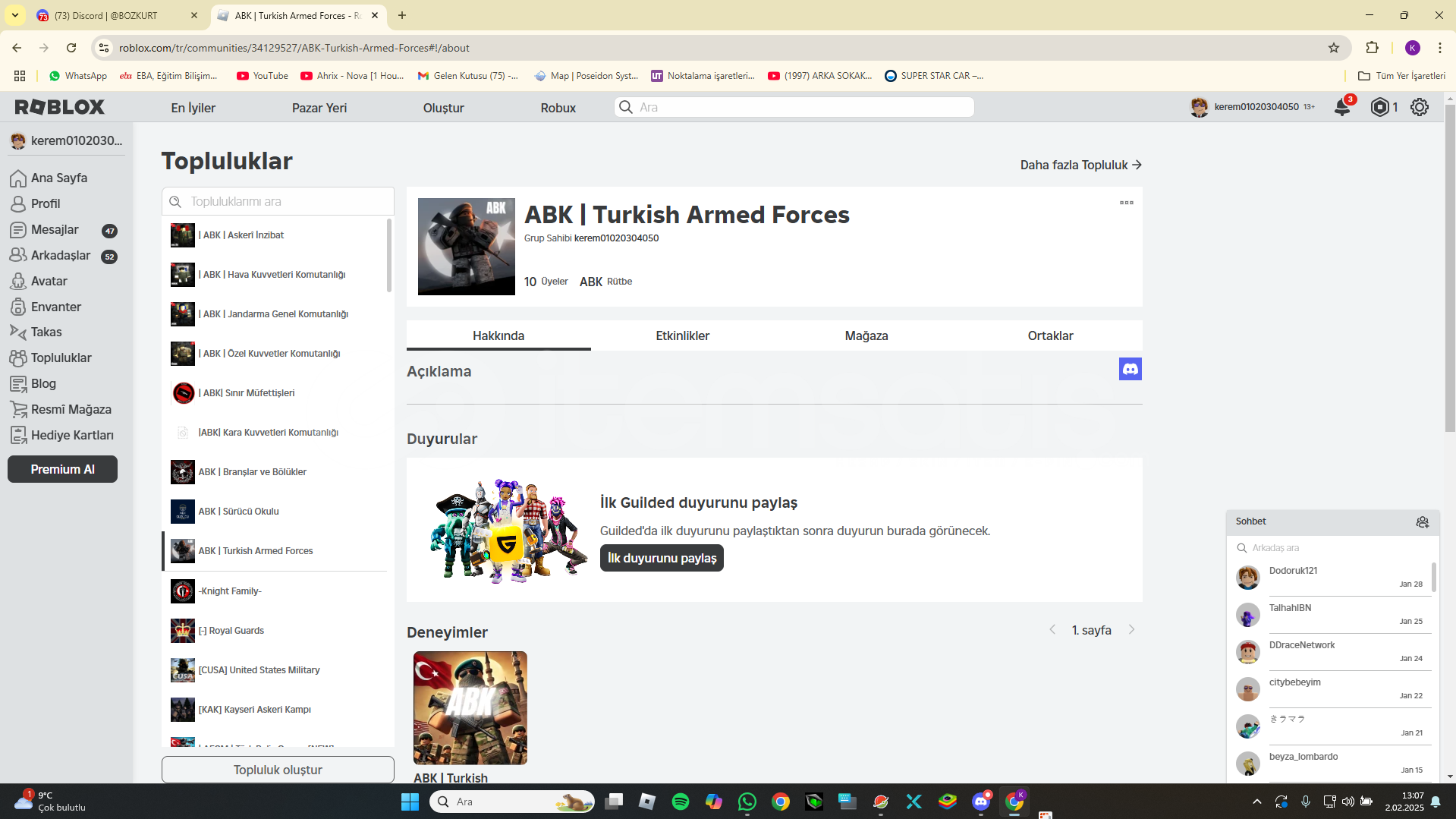Click the Premium Al button

62,469
